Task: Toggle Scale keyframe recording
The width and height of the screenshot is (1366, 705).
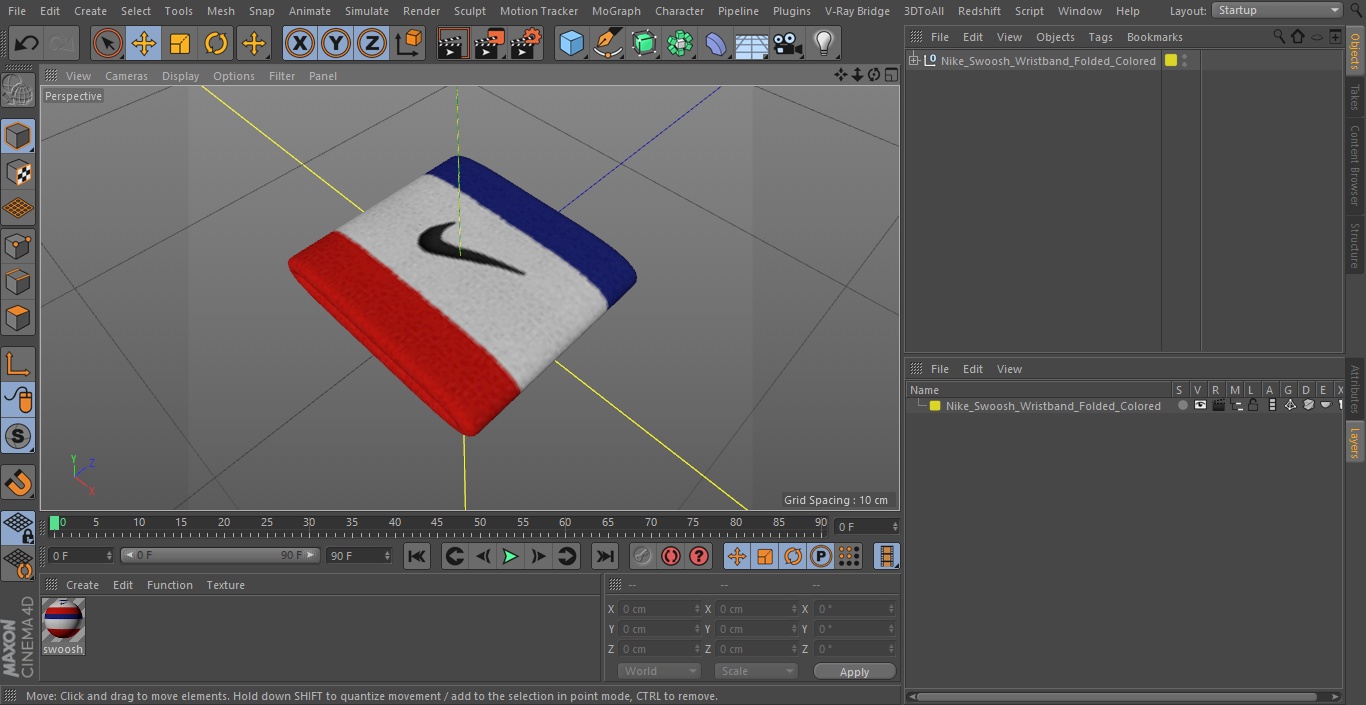Action: 765,556
